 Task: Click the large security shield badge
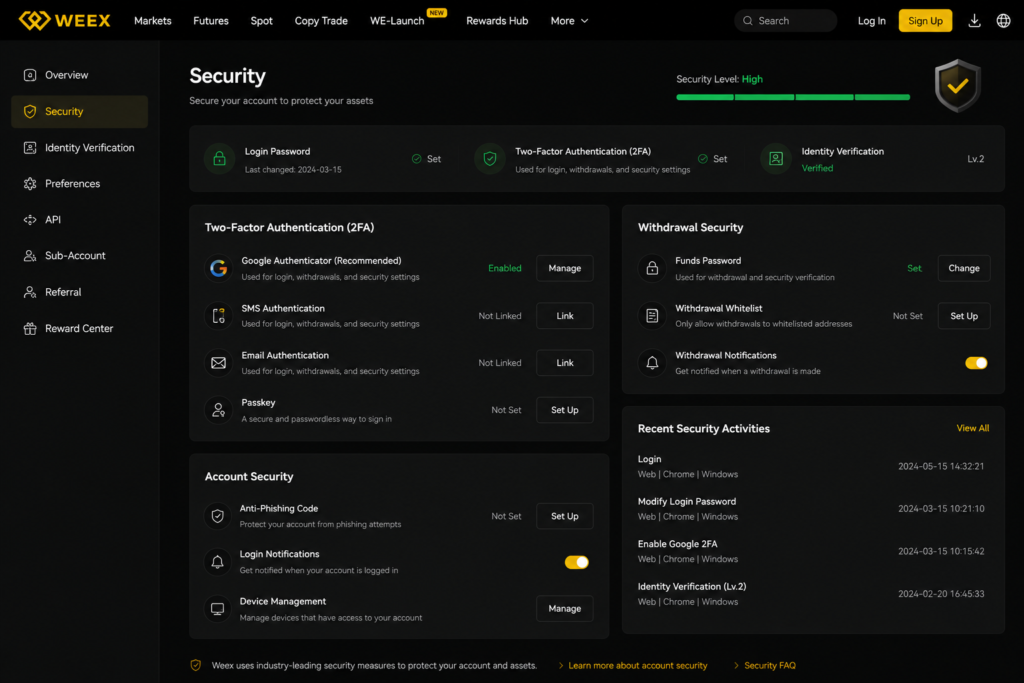(957, 86)
